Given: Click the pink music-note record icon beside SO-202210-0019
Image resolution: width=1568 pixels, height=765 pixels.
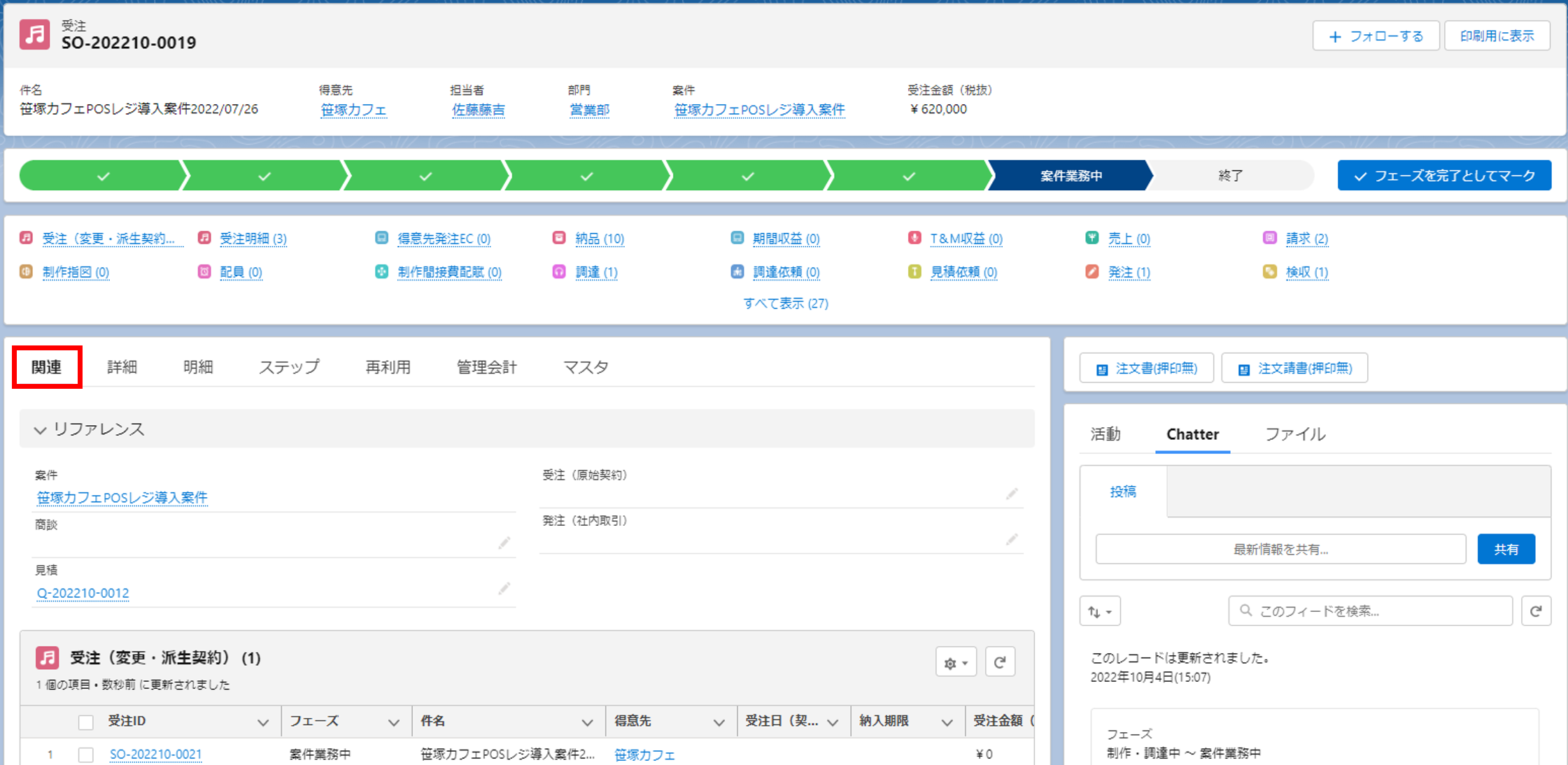Looking at the screenshot, I should tap(34, 34).
